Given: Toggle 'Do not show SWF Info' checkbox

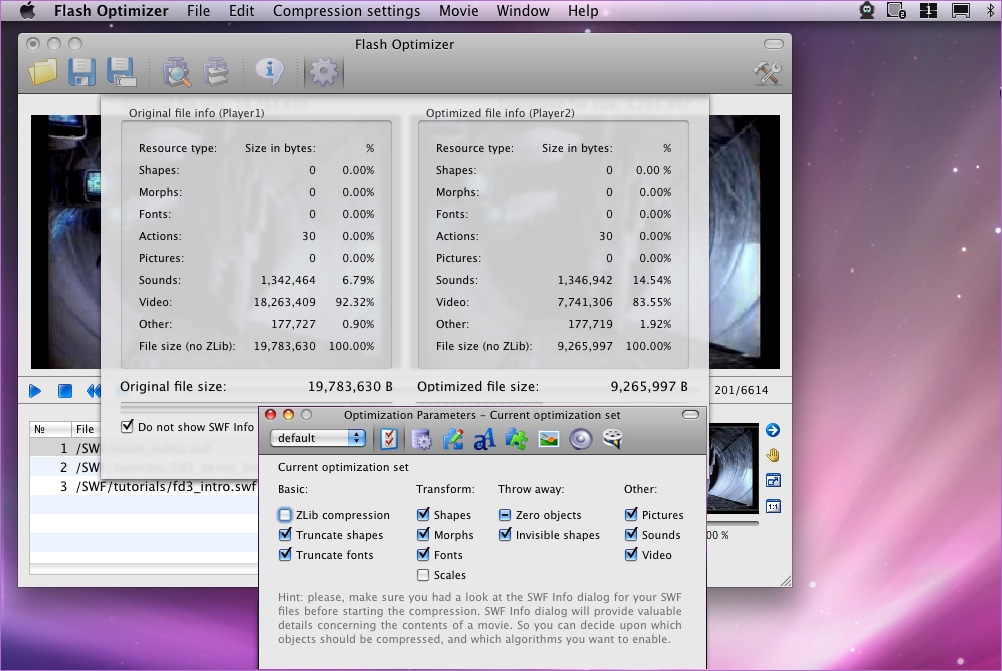Looking at the screenshot, I should [127, 426].
